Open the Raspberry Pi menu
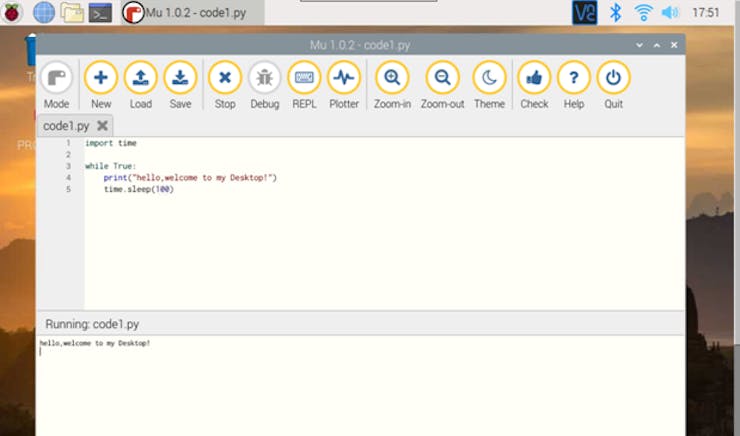The height and width of the screenshot is (436, 740). 12,12
